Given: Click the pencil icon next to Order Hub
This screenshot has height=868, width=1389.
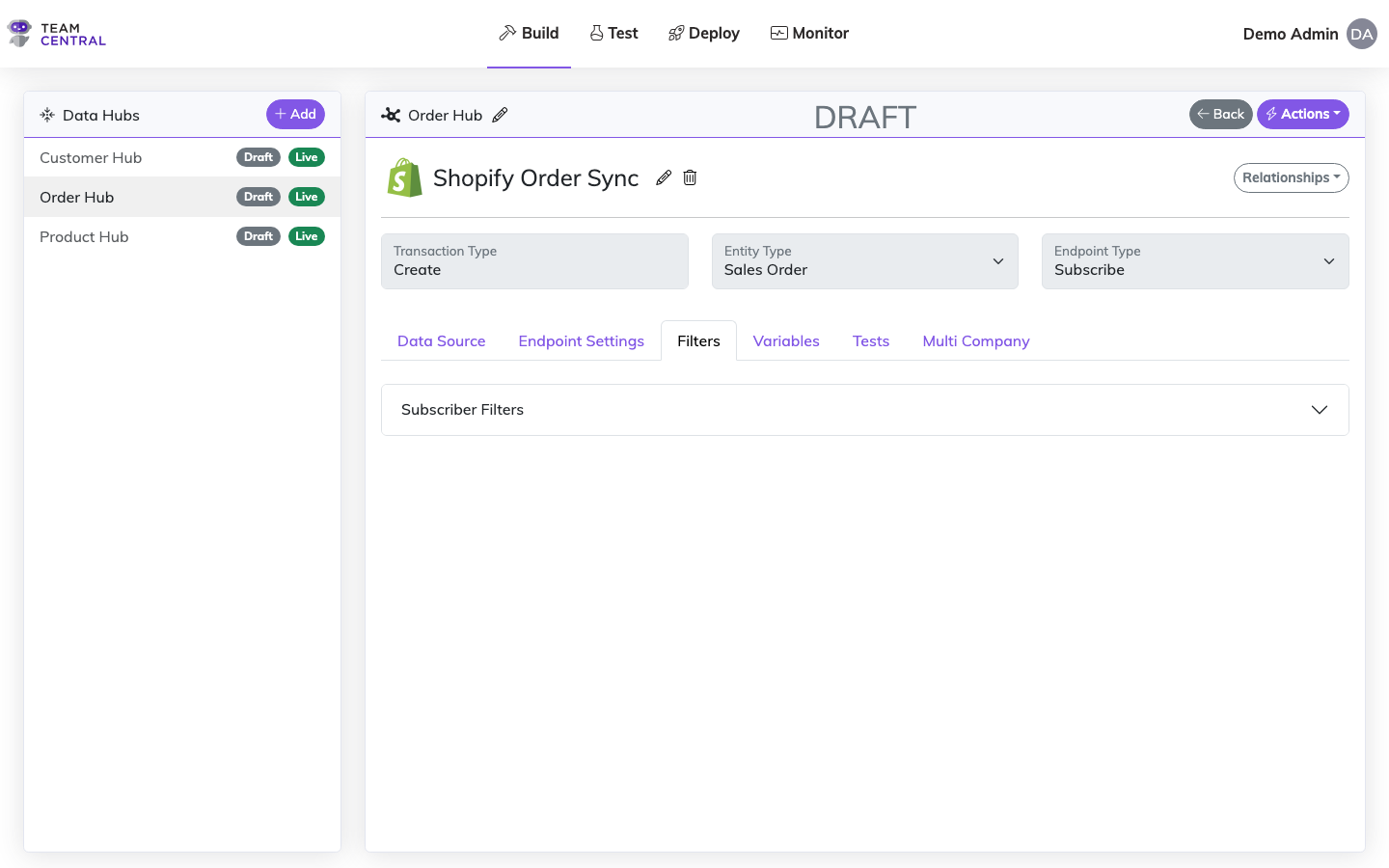Looking at the screenshot, I should tap(501, 114).
